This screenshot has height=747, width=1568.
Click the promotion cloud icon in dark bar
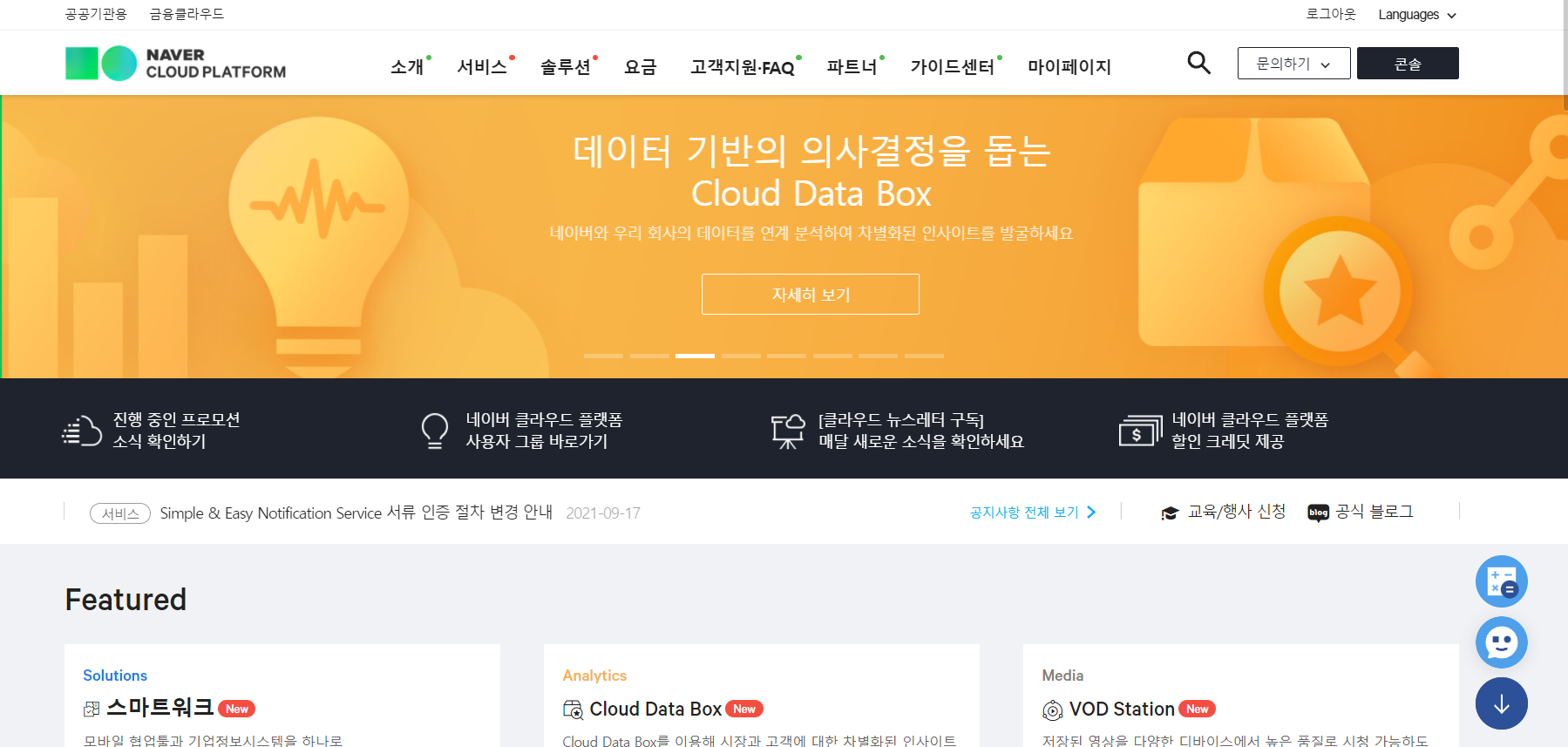tap(82, 431)
